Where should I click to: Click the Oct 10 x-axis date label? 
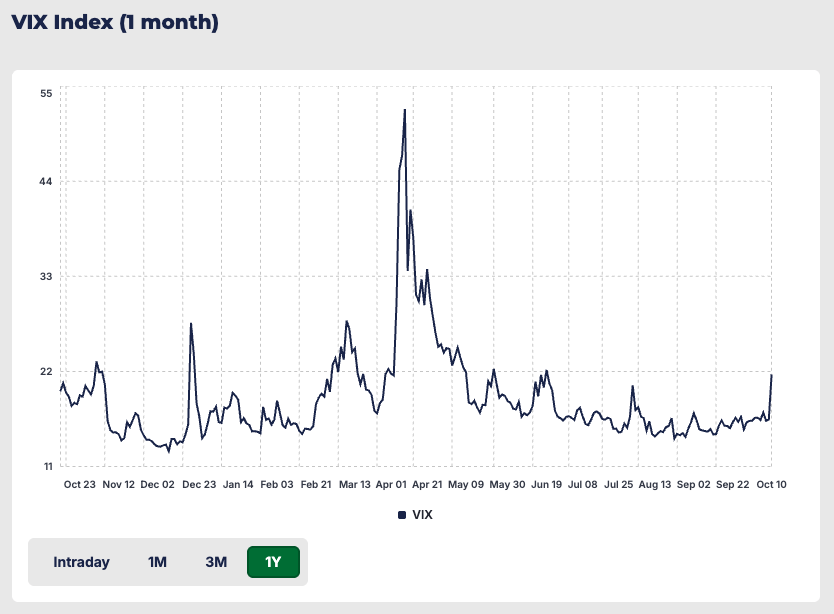coord(771,484)
